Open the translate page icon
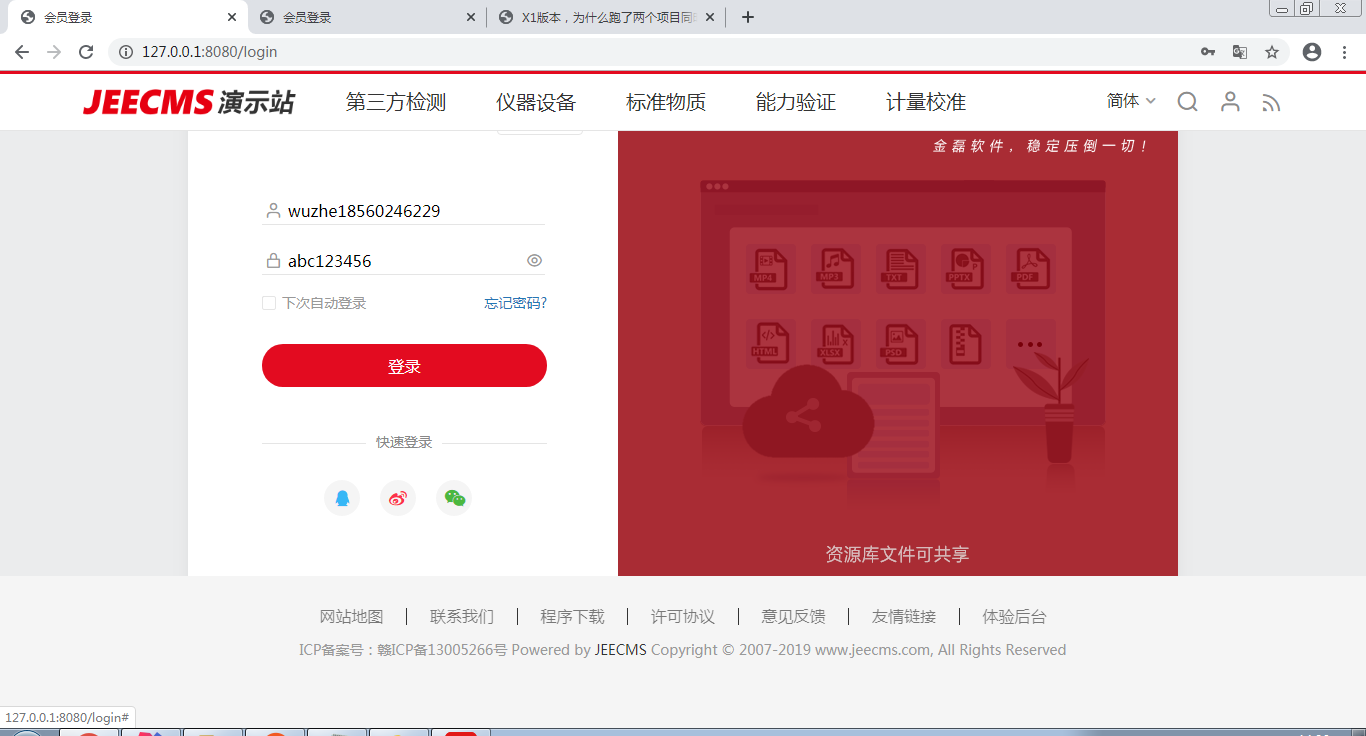 click(1240, 52)
